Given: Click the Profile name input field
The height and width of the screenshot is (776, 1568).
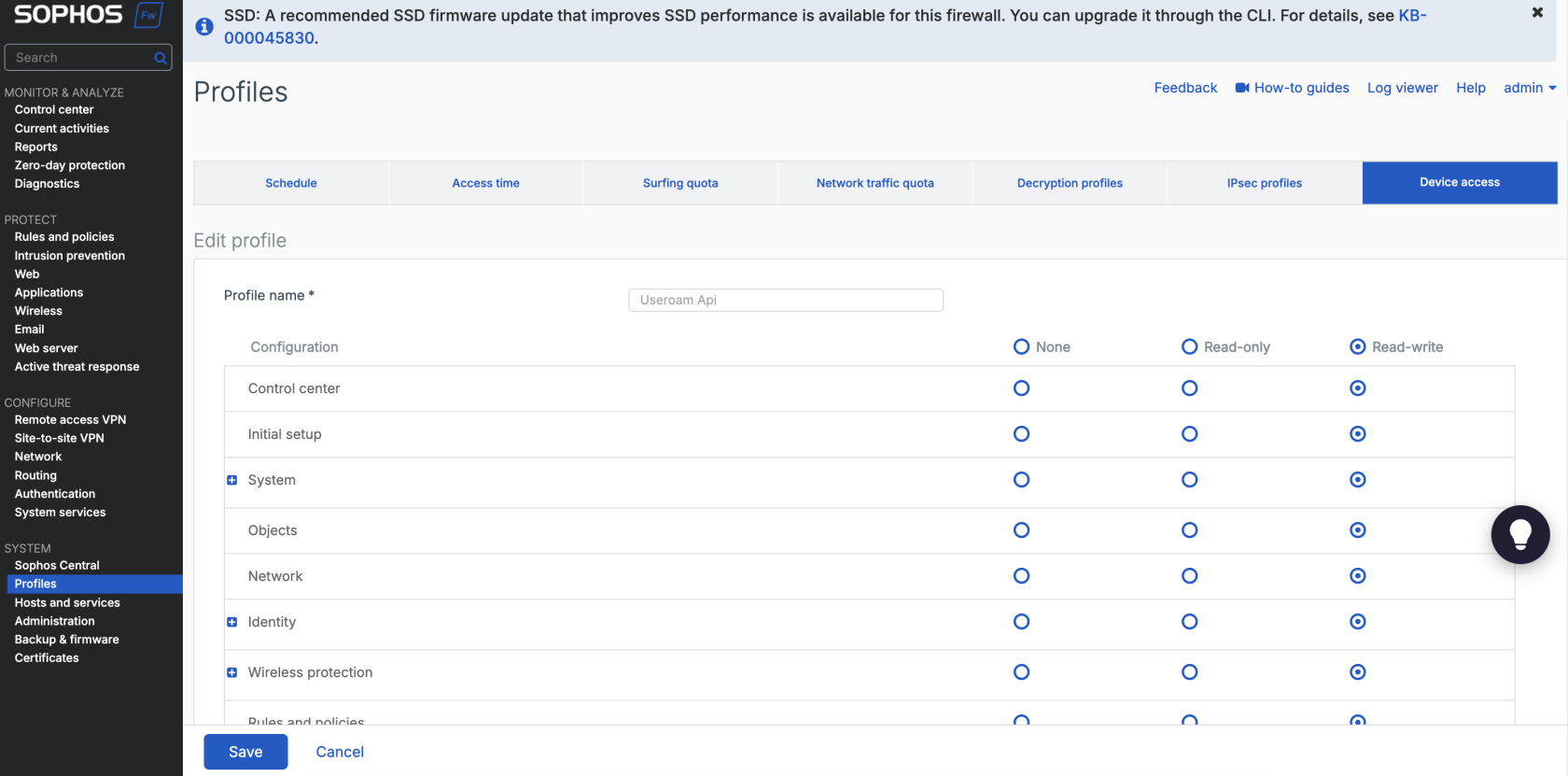Looking at the screenshot, I should coord(786,300).
